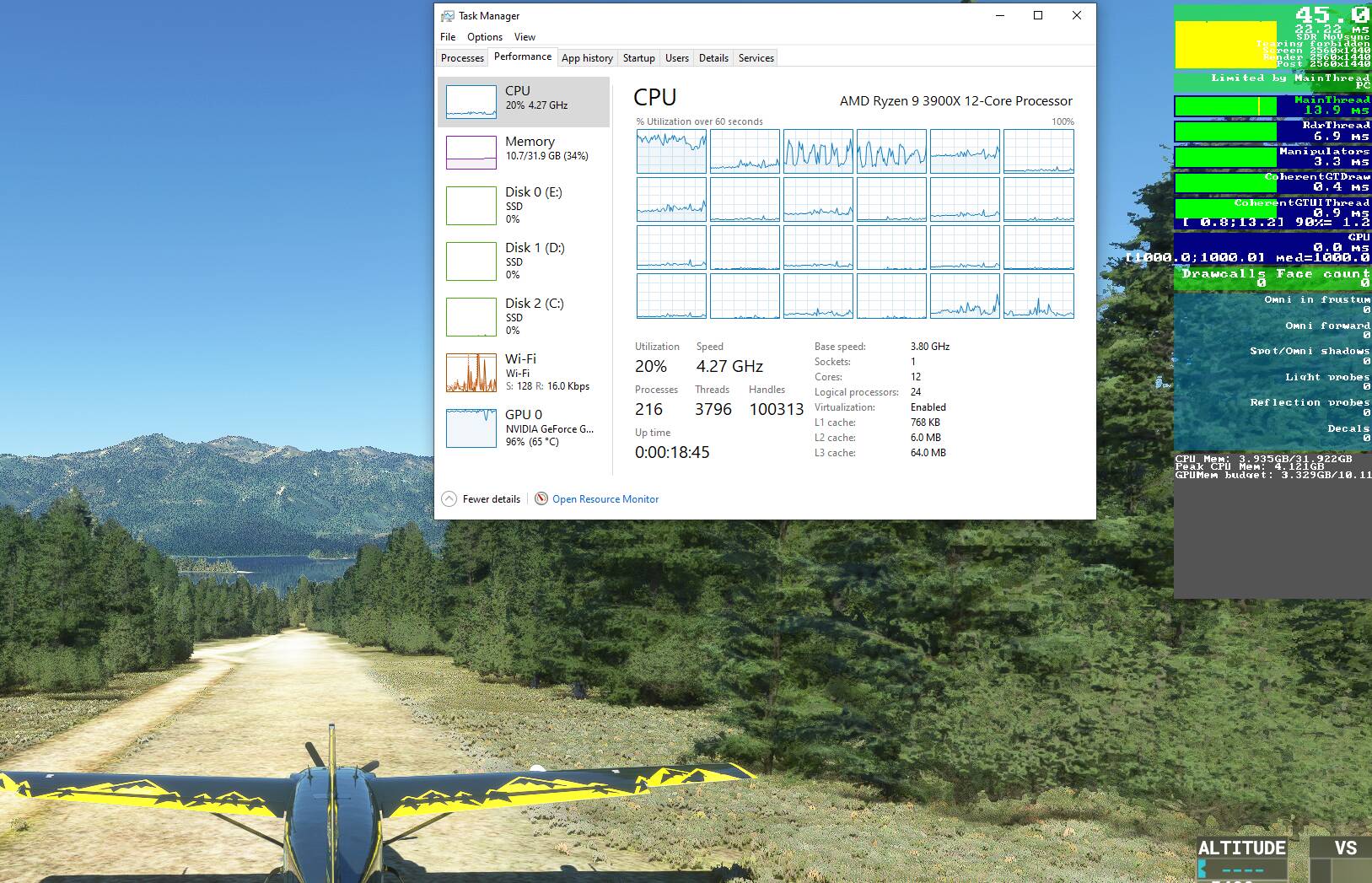Open Resource Monitor link
Screen dimensions: 1372x883
(x=605, y=499)
